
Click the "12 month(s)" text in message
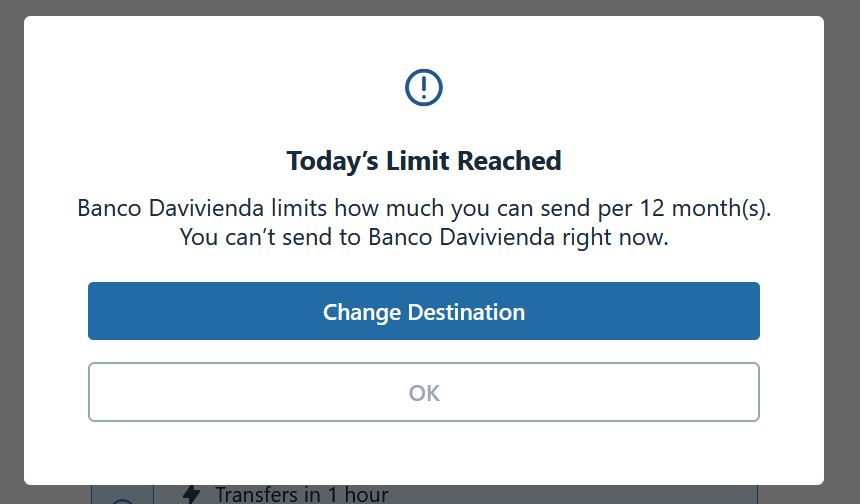point(705,208)
